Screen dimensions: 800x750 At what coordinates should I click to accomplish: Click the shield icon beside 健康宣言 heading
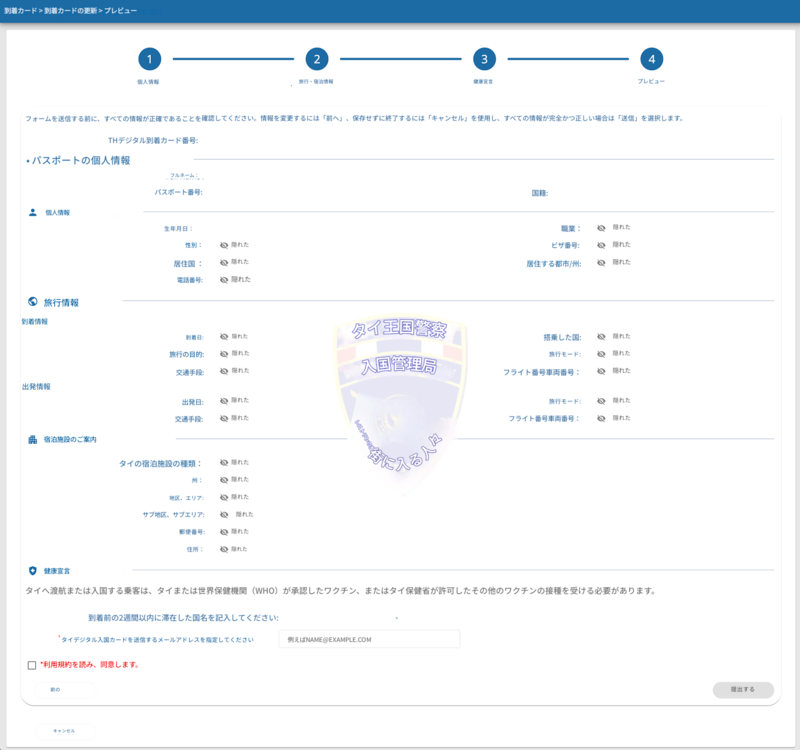coord(33,570)
